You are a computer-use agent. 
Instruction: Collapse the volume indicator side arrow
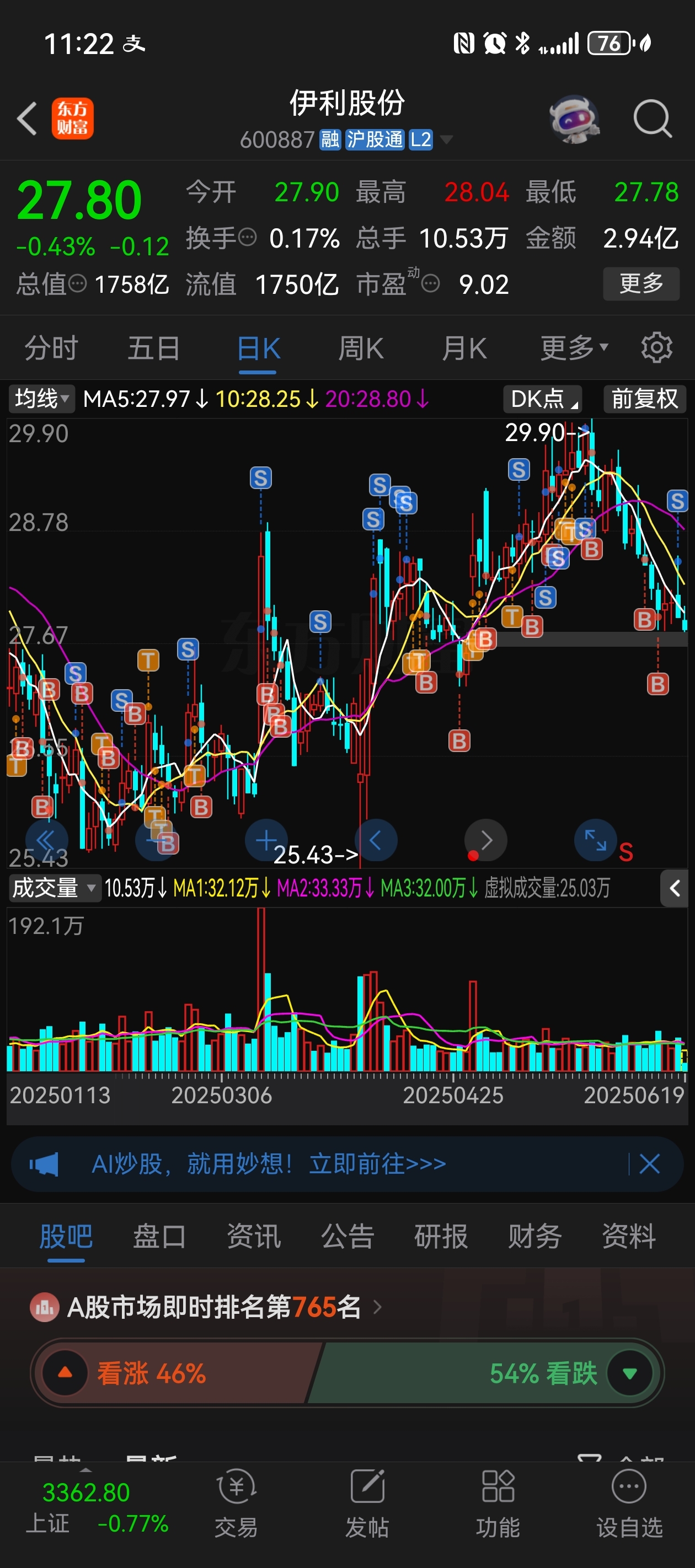[x=674, y=888]
